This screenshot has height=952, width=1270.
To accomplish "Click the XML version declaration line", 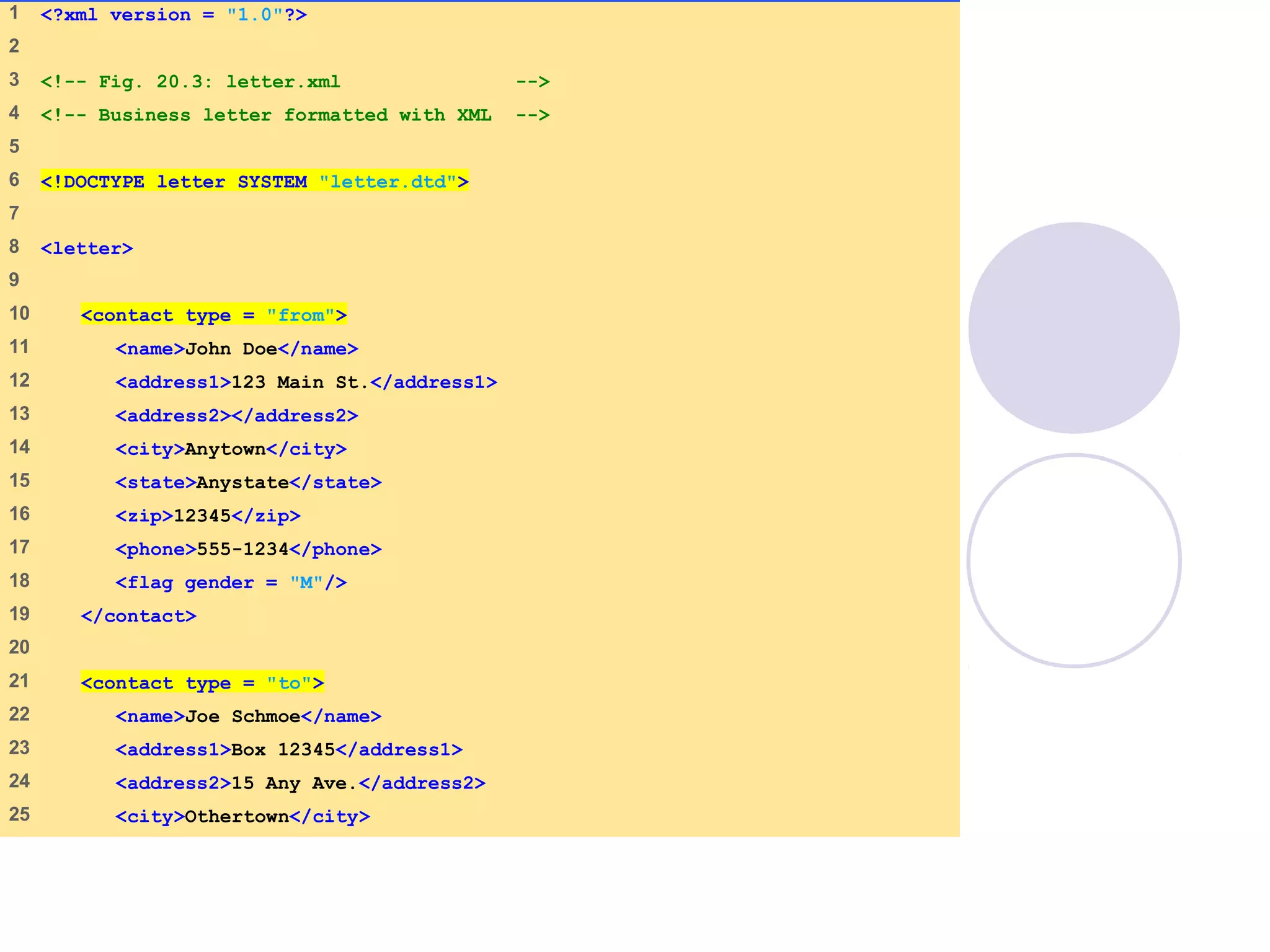I will tap(174, 15).
